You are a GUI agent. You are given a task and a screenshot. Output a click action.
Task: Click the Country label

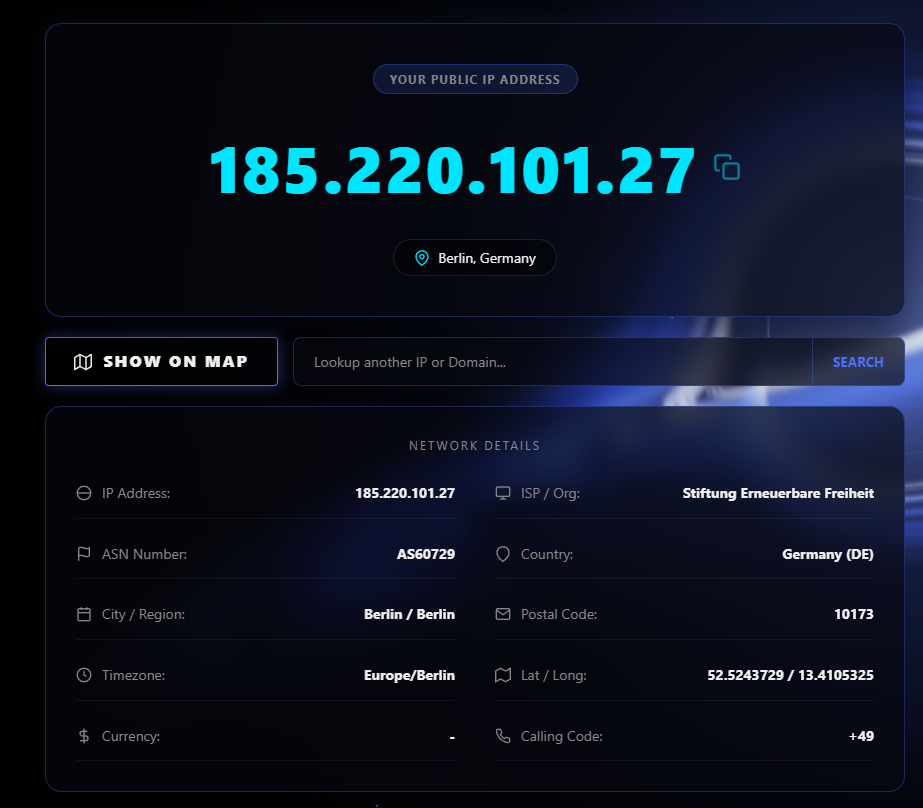coord(547,554)
